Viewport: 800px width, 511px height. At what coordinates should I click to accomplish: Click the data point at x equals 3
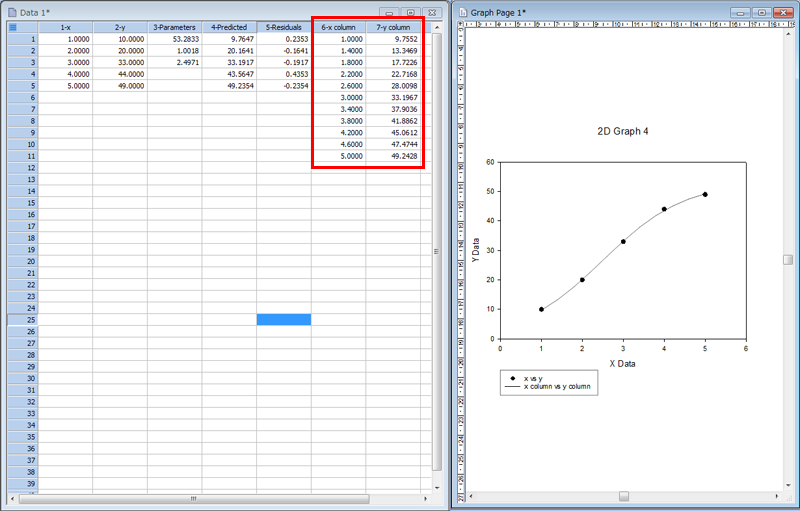tap(623, 242)
